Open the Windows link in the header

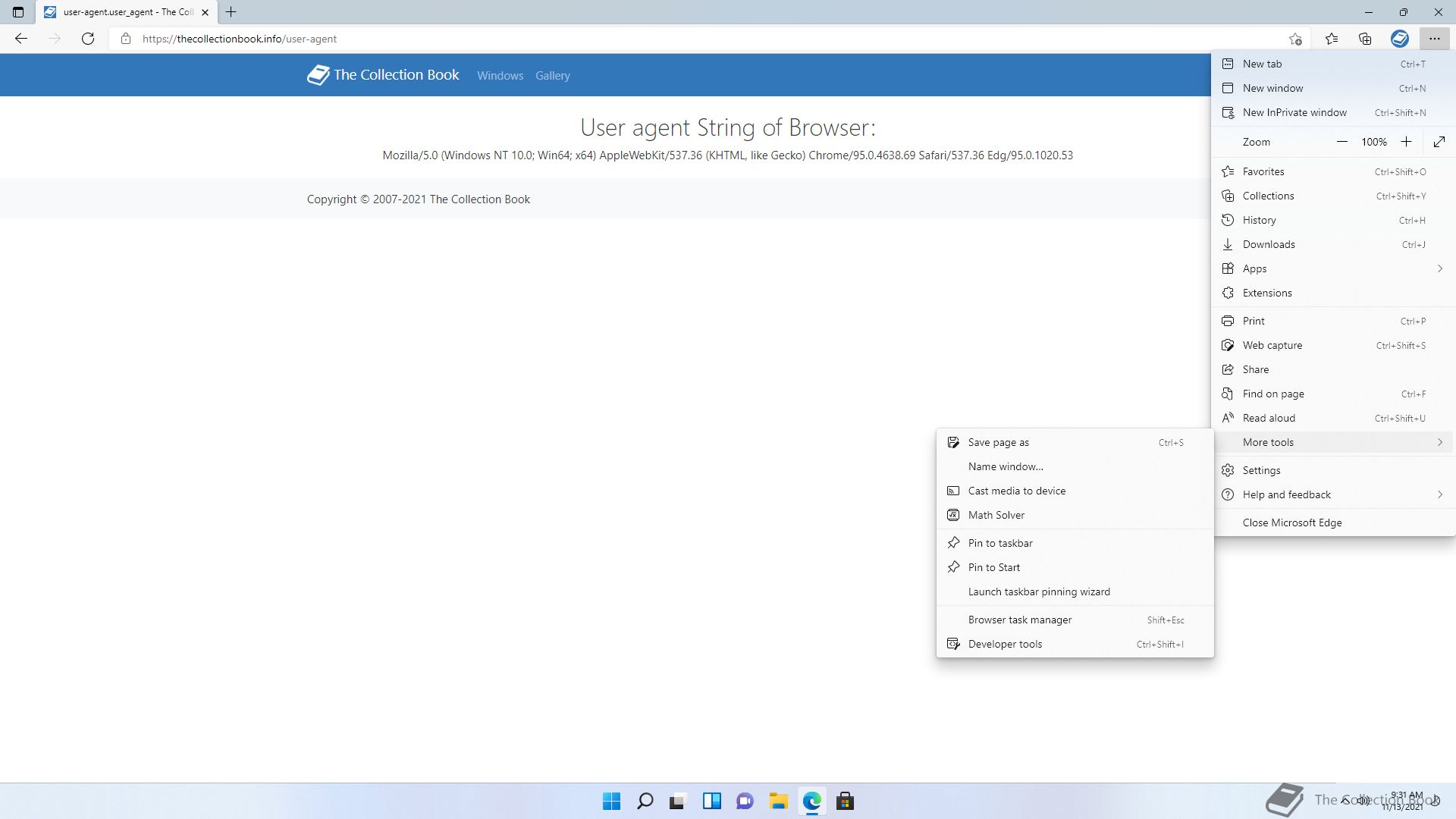point(500,76)
